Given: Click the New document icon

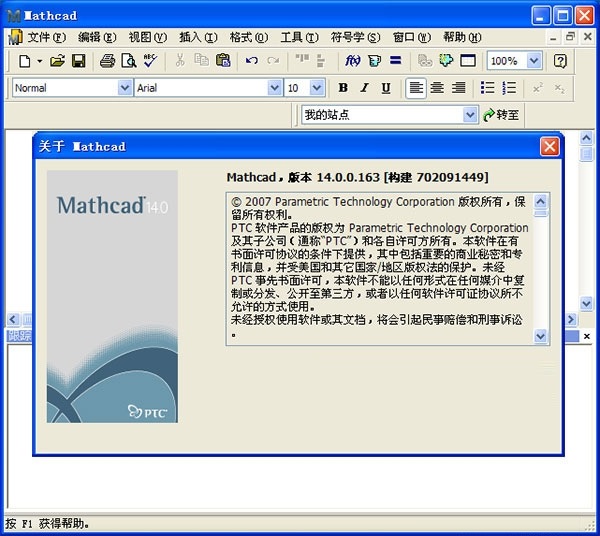Looking at the screenshot, I should point(24,61).
